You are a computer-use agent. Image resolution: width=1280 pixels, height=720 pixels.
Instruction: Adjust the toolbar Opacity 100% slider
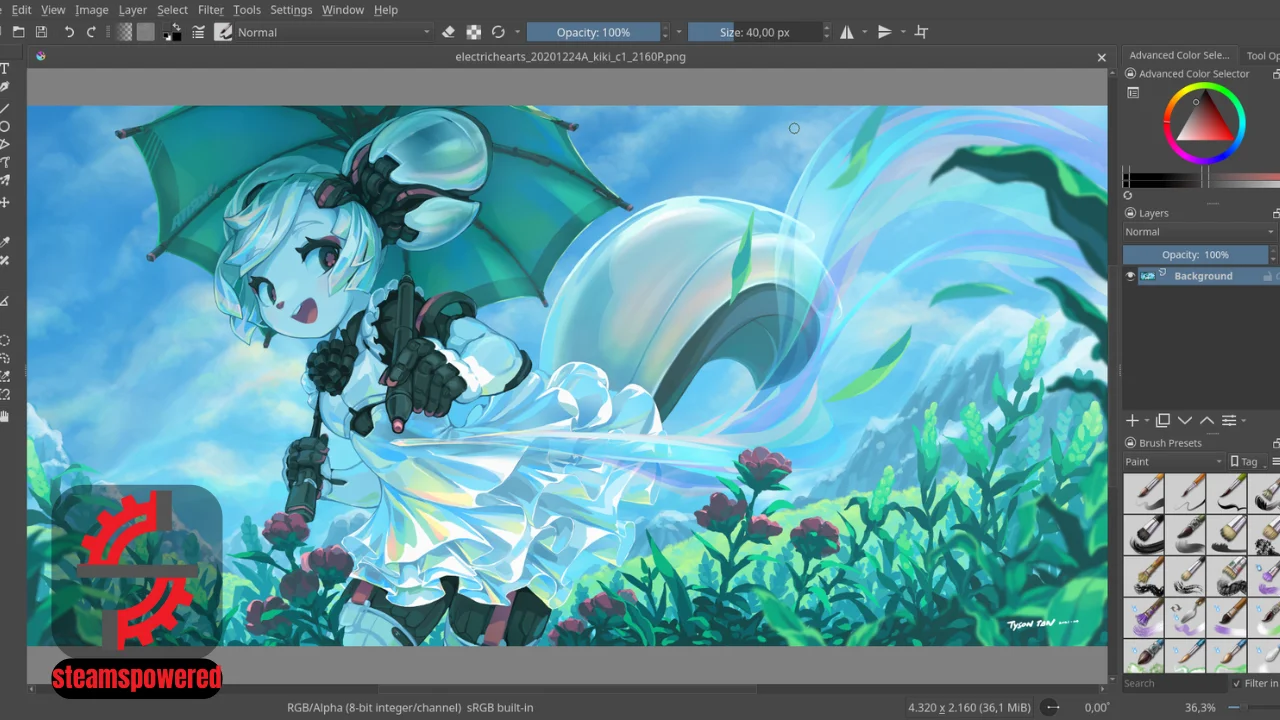pos(594,32)
